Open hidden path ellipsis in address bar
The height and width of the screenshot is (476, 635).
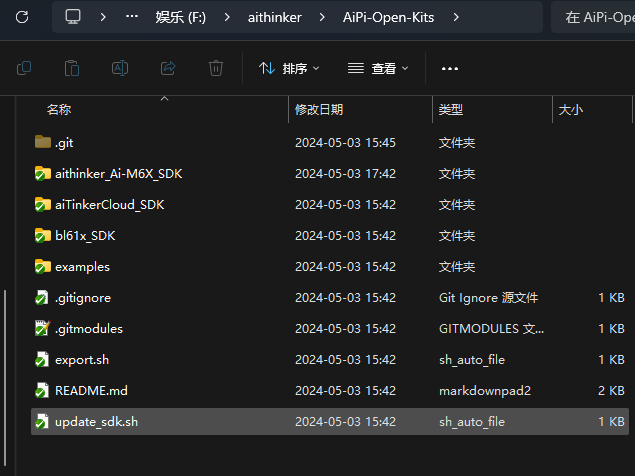coord(132,17)
